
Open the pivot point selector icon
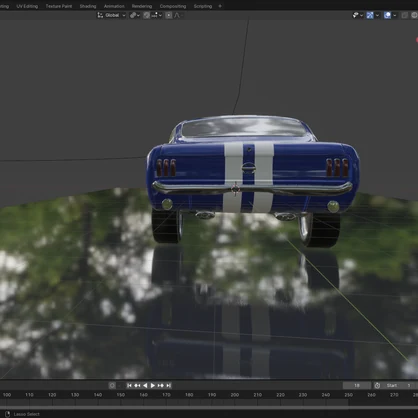(133, 15)
